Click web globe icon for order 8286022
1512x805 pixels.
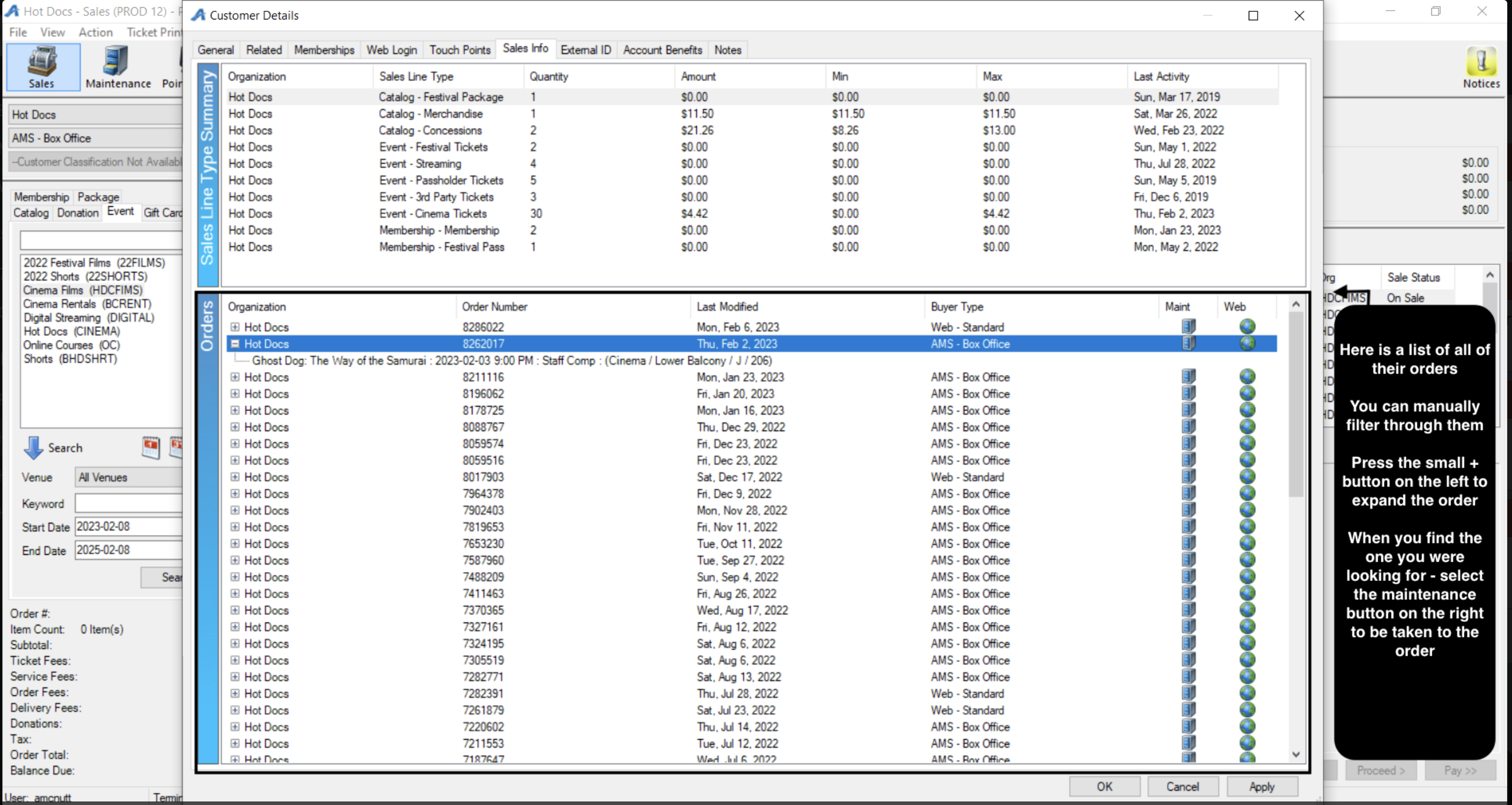(1247, 327)
